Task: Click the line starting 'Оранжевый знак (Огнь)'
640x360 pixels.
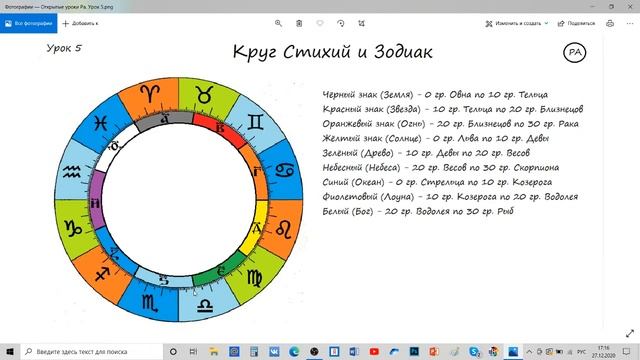Action: click(450, 124)
